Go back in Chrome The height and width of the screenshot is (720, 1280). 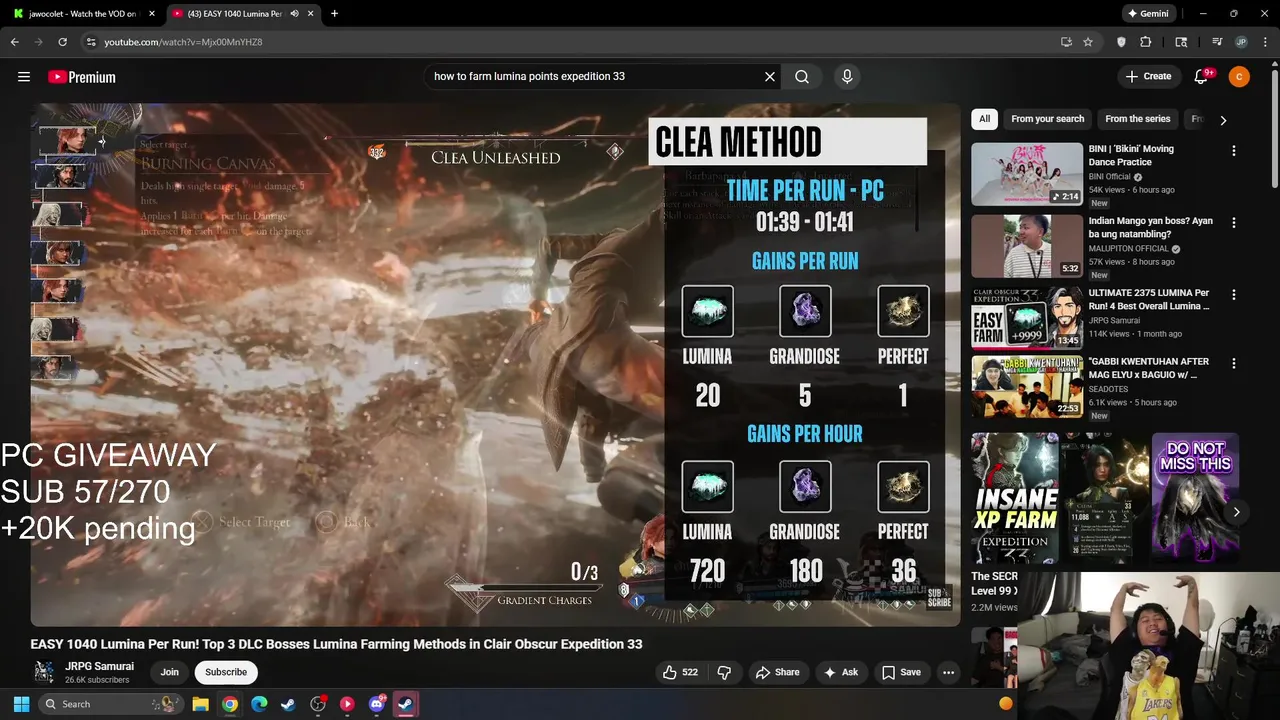(14, 42)
